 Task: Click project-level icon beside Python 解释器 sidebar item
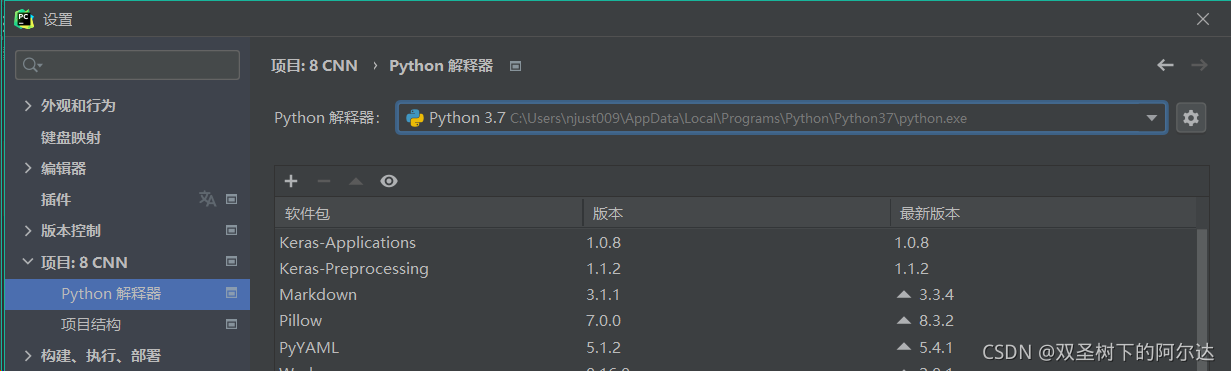pyautogui.click(x=232, y=294)
